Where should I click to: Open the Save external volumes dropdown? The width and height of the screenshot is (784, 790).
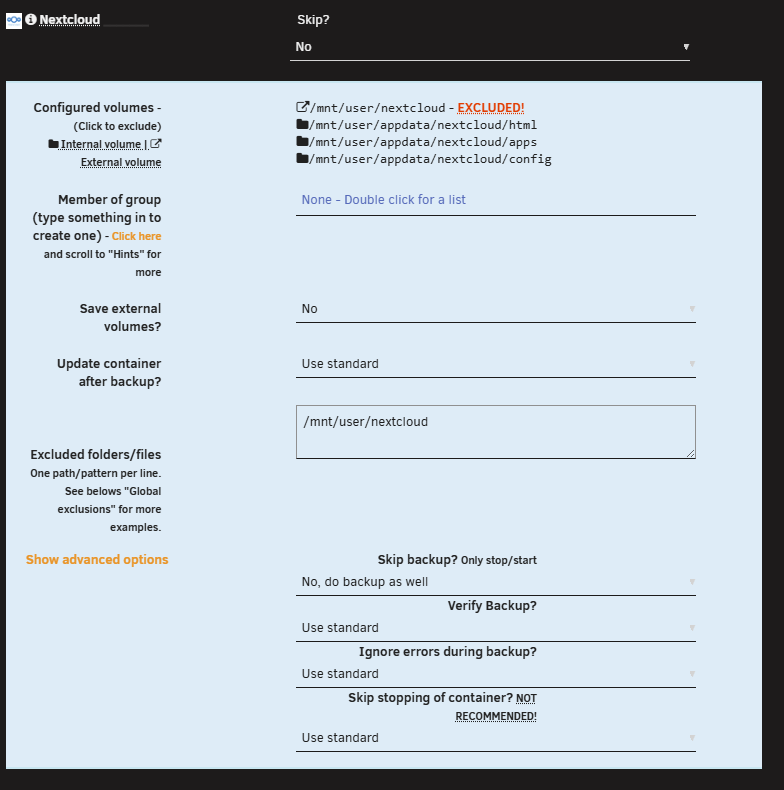pyautogui.click(x=495, y=309)
